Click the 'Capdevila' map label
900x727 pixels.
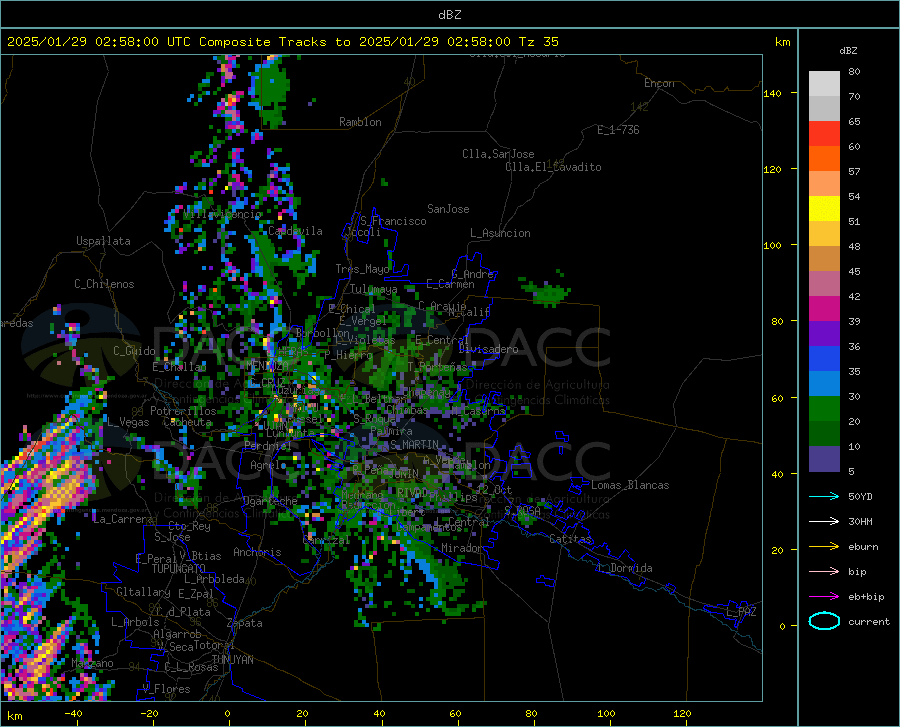click(x=295, y=231)
